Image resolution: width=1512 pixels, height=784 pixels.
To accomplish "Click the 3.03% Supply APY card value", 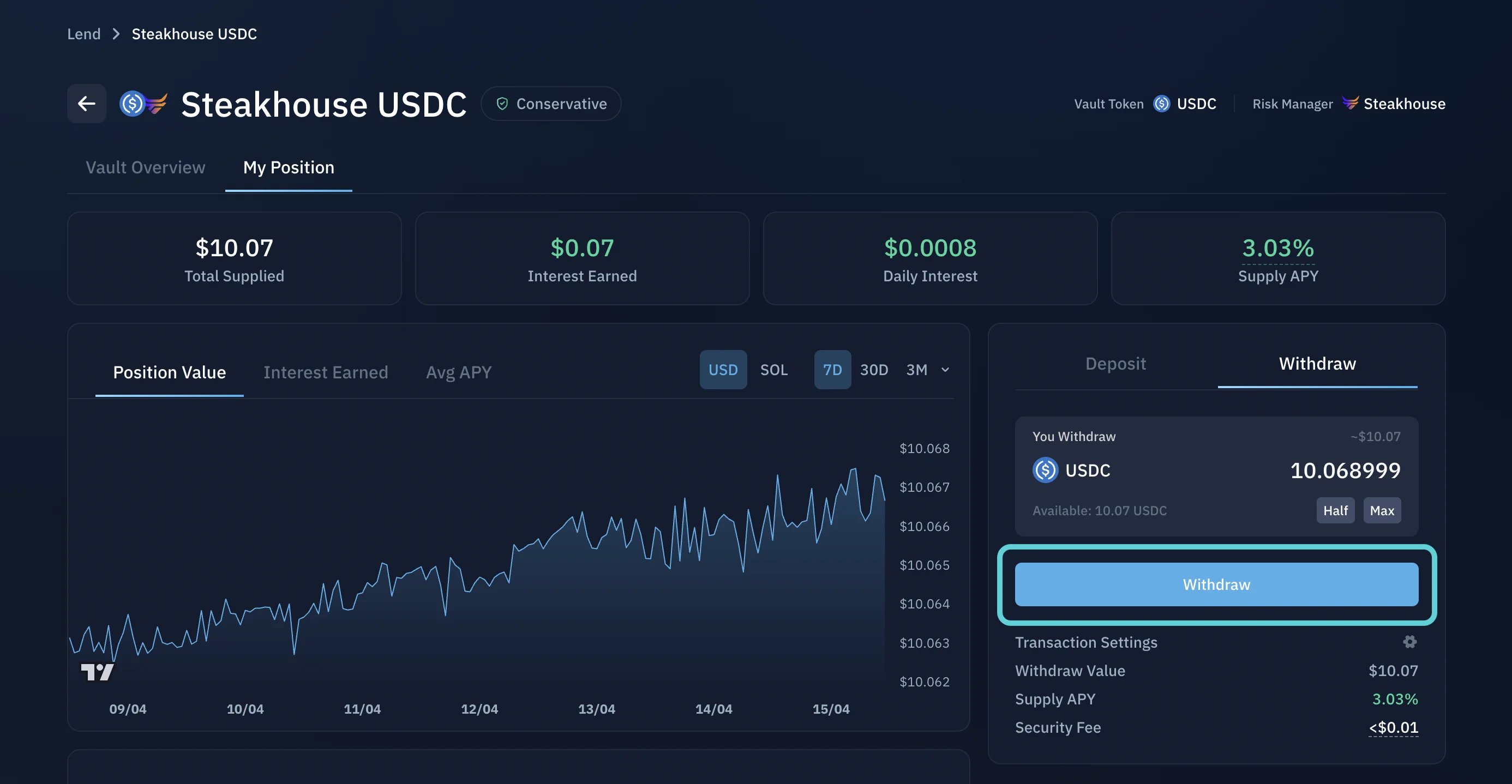I will (x=1278, y=248).
